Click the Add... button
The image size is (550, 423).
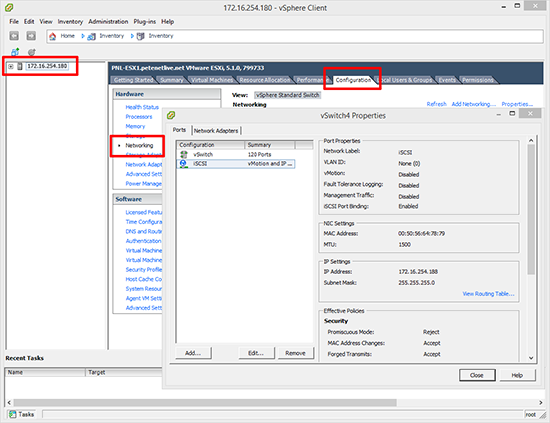[x=193, y=353]
